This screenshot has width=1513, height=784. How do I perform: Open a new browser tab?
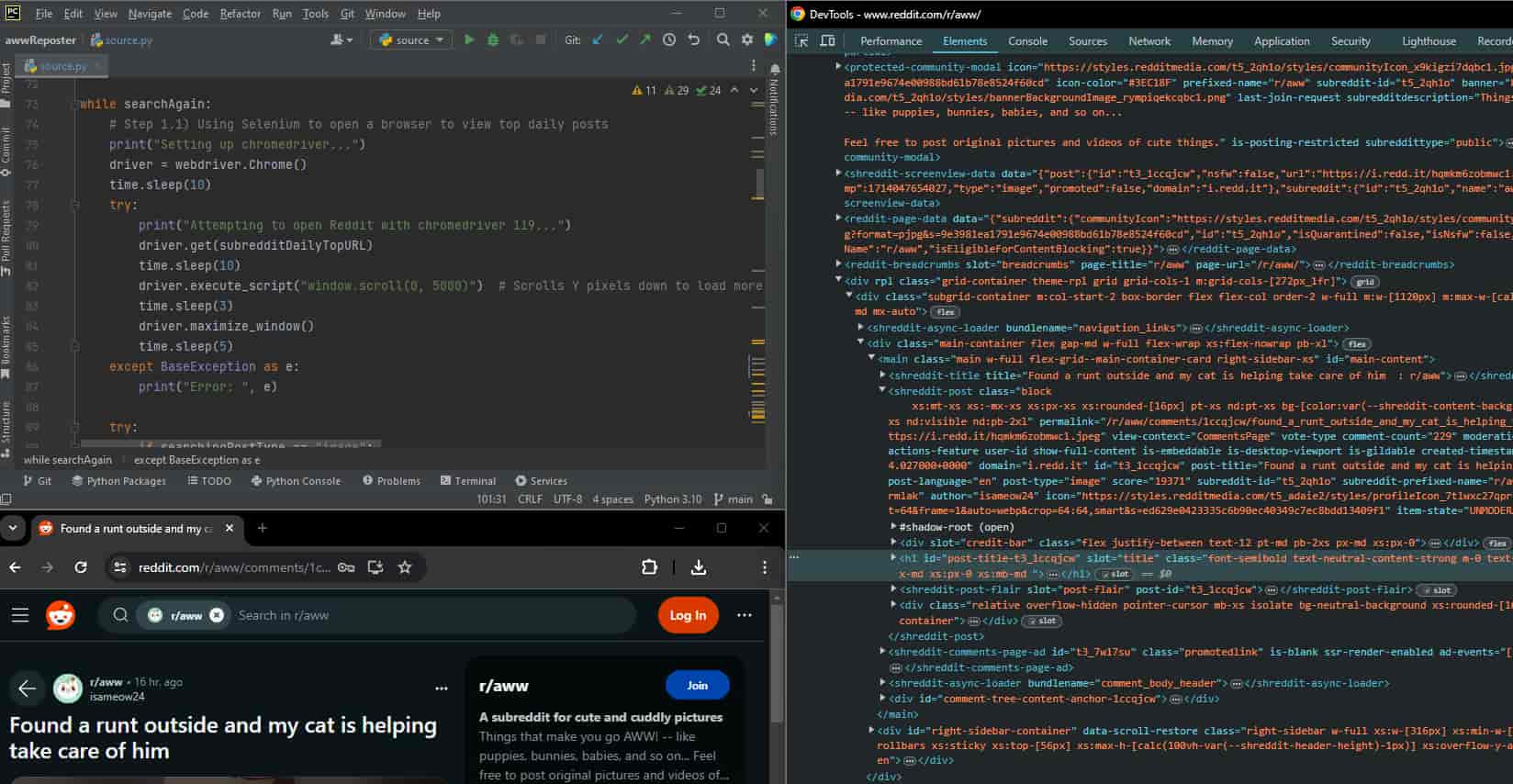[x=263, y=528]
